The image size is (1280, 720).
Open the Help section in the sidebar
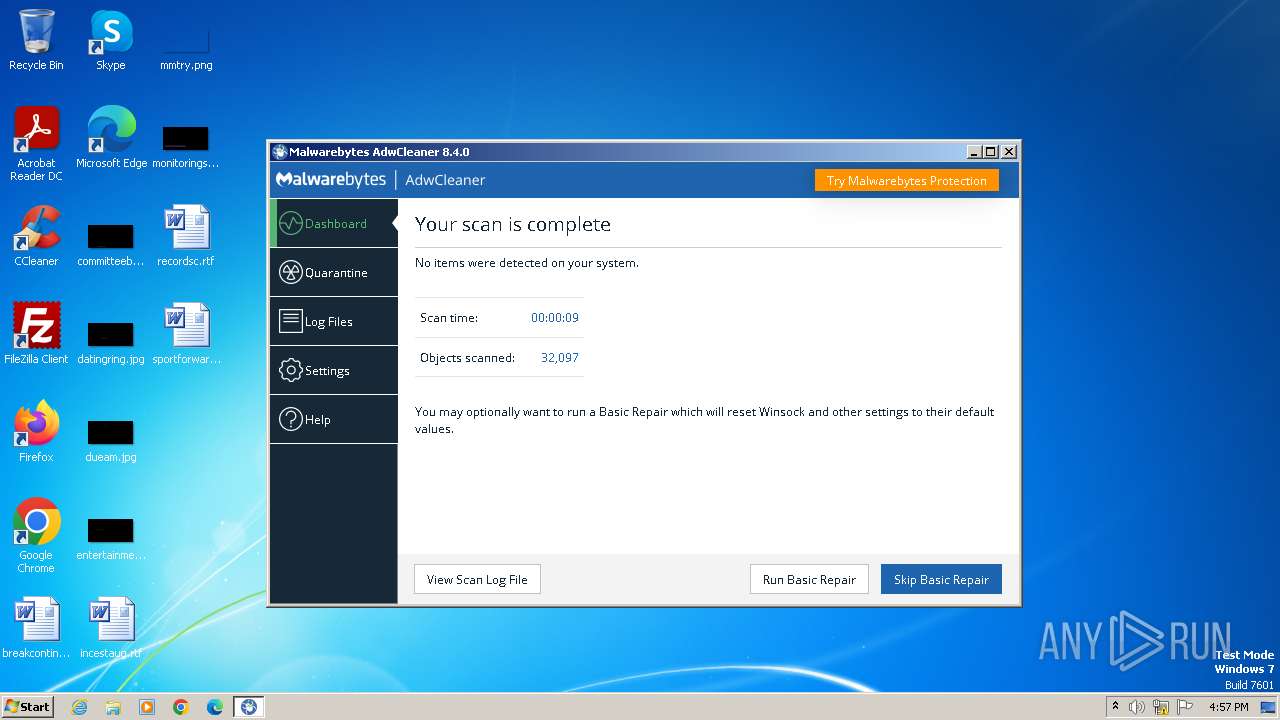[334, 419]
